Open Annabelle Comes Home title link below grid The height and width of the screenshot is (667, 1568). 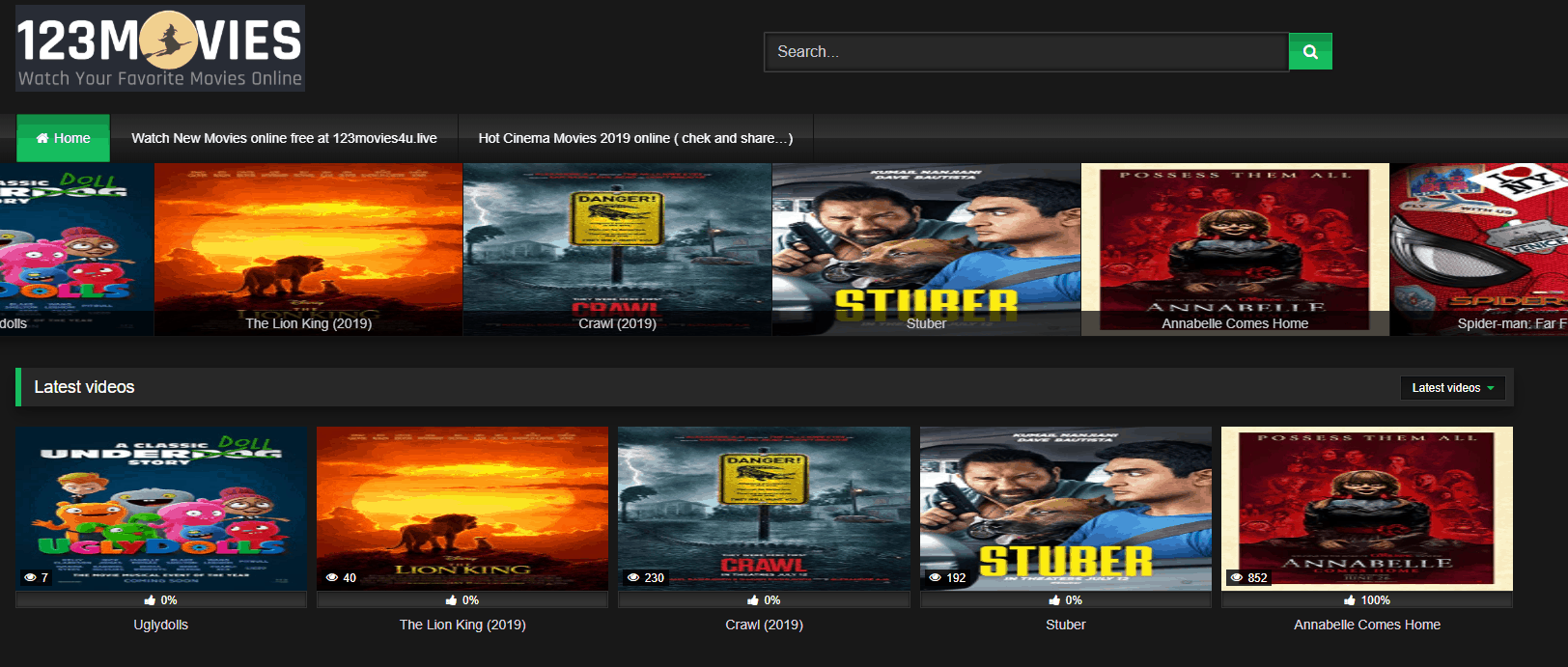click(x=1367, y=625)
